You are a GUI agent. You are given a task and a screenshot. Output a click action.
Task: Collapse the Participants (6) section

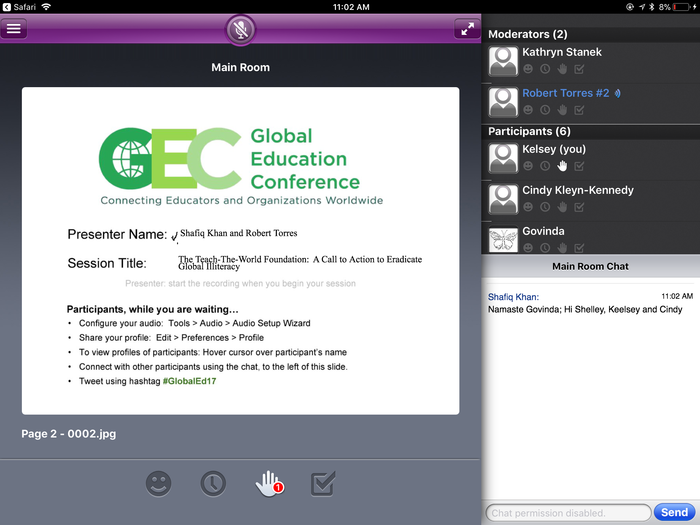pyautogui.click(x=529, y=131)
